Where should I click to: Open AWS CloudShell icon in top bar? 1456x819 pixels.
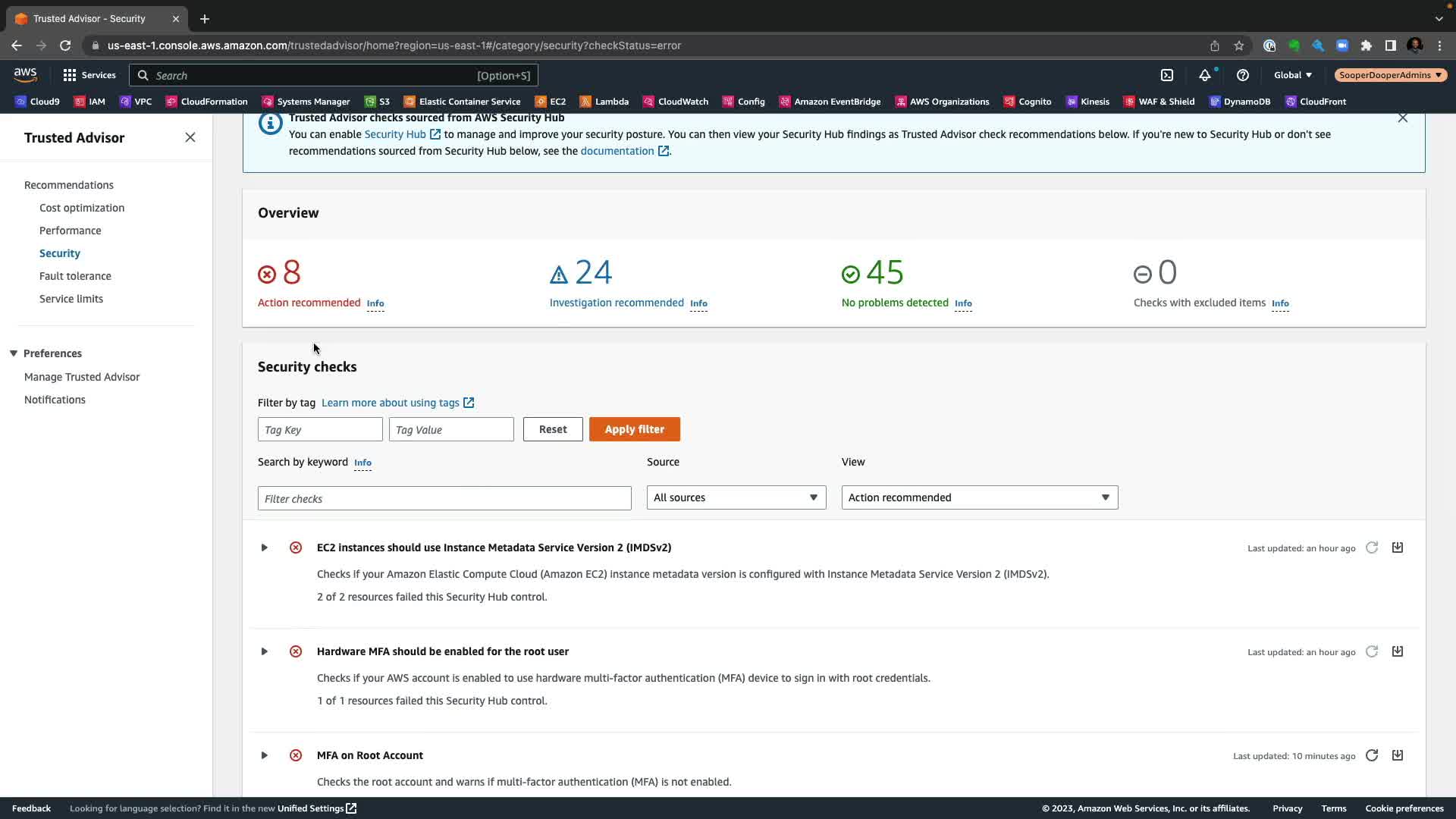pos(1167,75)
